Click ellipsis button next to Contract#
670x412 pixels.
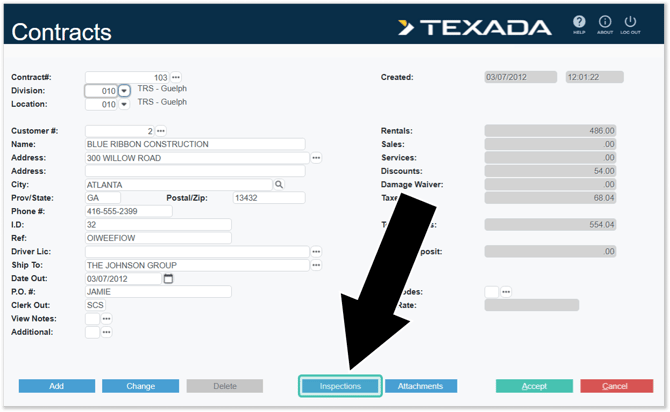coord(176,77)
